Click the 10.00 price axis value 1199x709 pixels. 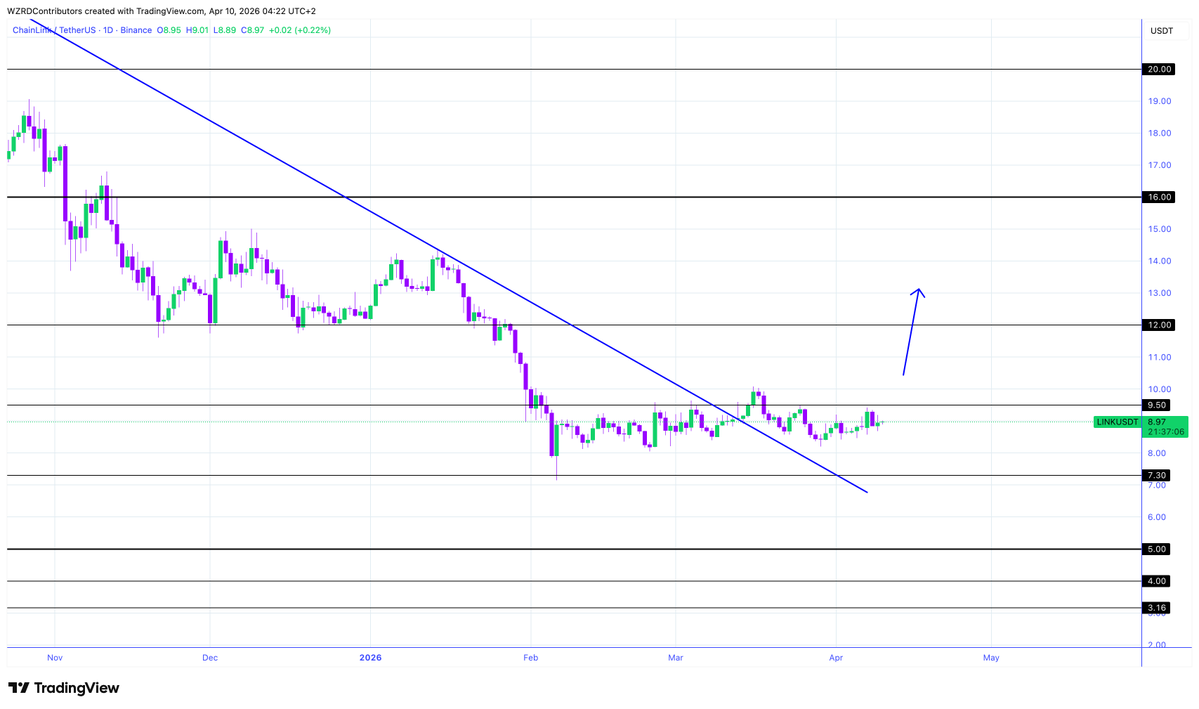(x=1159, y=389)
